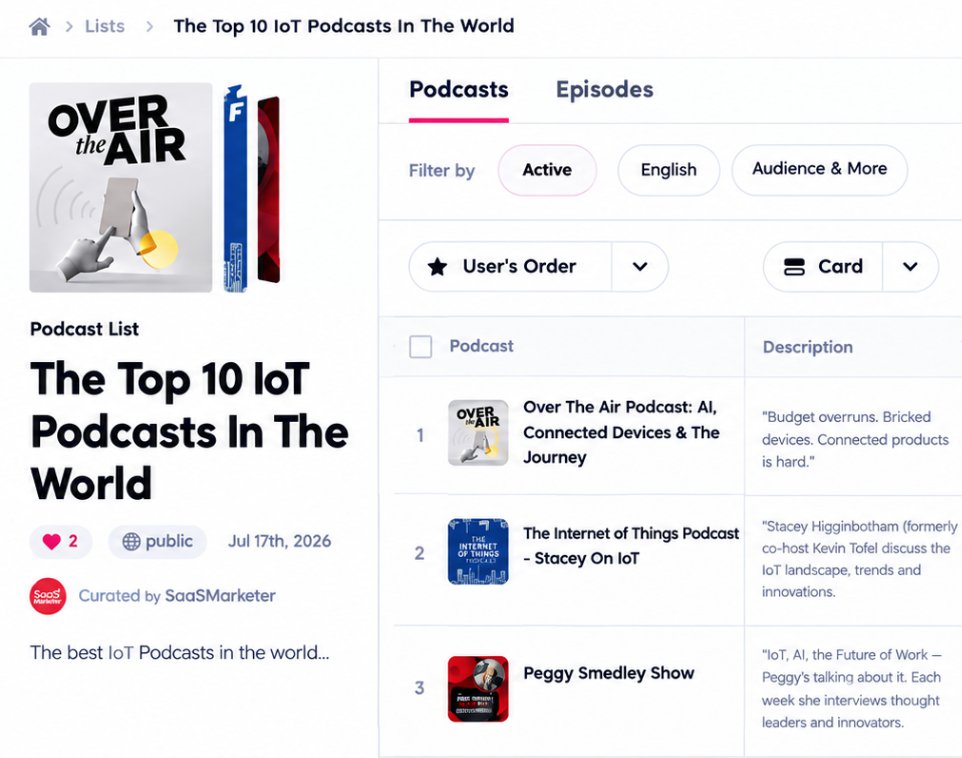Viewport: 962px width, 758px height.
Task: Switch to the Episodes tab
Action: (x=604, y=90)
